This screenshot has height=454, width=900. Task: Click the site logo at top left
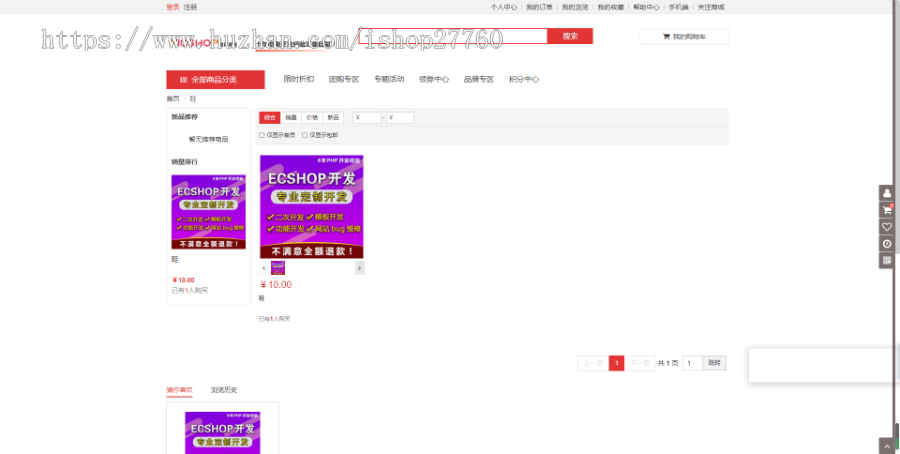coord(205,42)
